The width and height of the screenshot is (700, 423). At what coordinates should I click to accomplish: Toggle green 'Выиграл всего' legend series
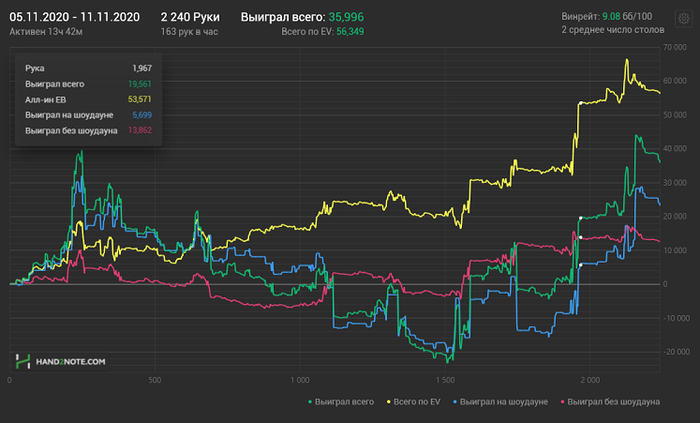tap(341, 402)
